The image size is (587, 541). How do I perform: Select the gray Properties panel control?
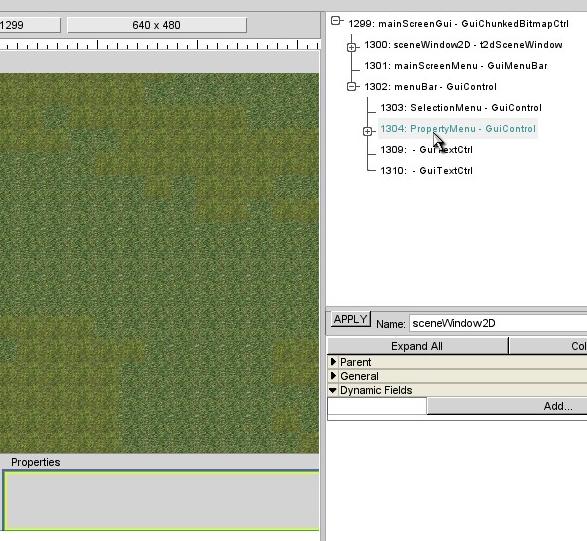pyautogui.click(x=161, y=500)
